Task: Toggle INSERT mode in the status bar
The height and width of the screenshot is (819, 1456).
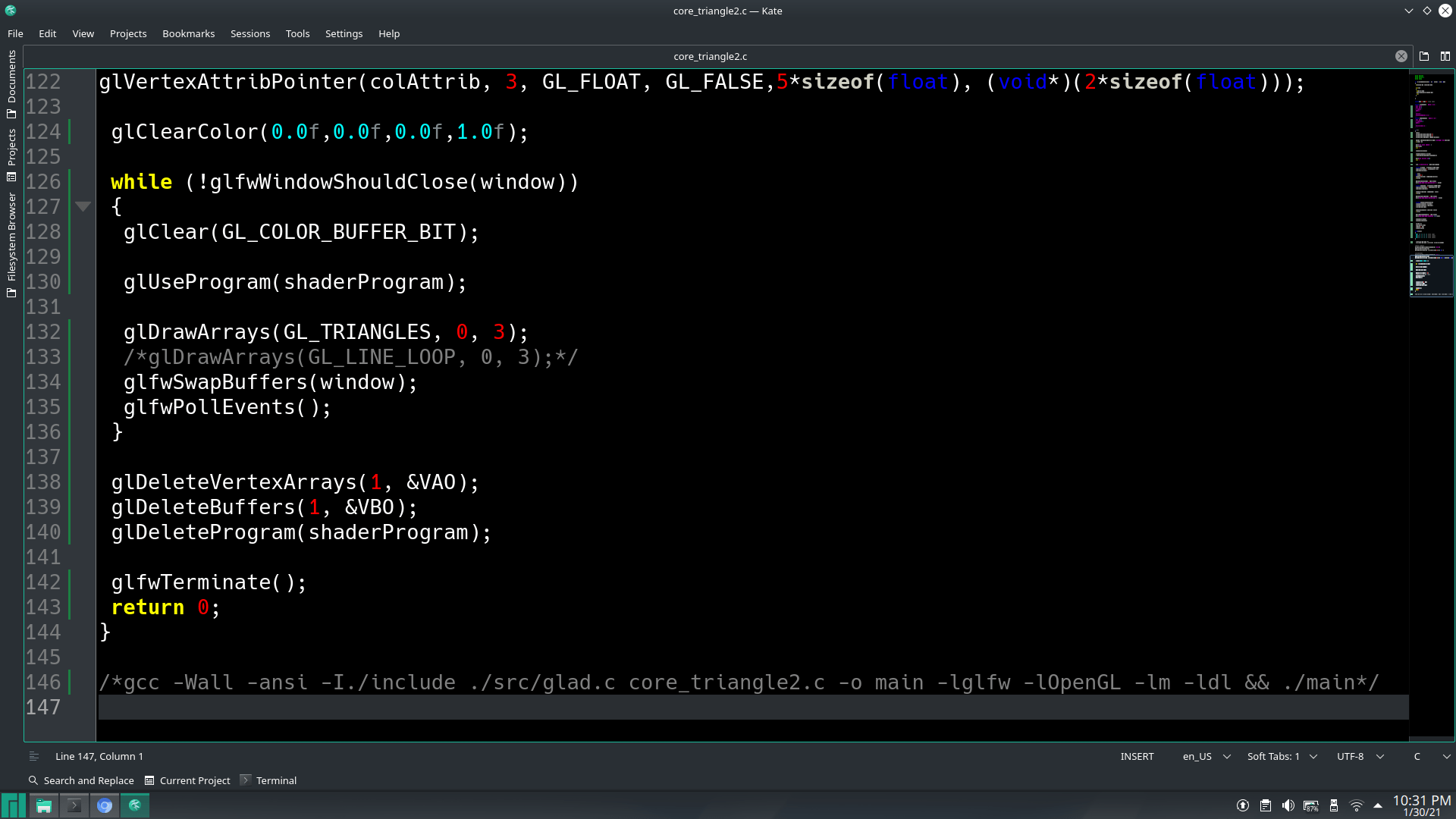Action: [x=1137, y=756]
